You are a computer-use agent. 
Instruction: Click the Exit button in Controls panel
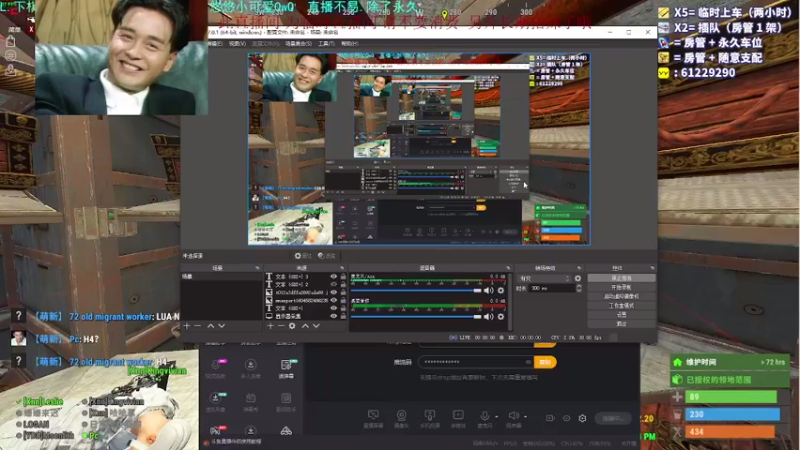(621, 324)
